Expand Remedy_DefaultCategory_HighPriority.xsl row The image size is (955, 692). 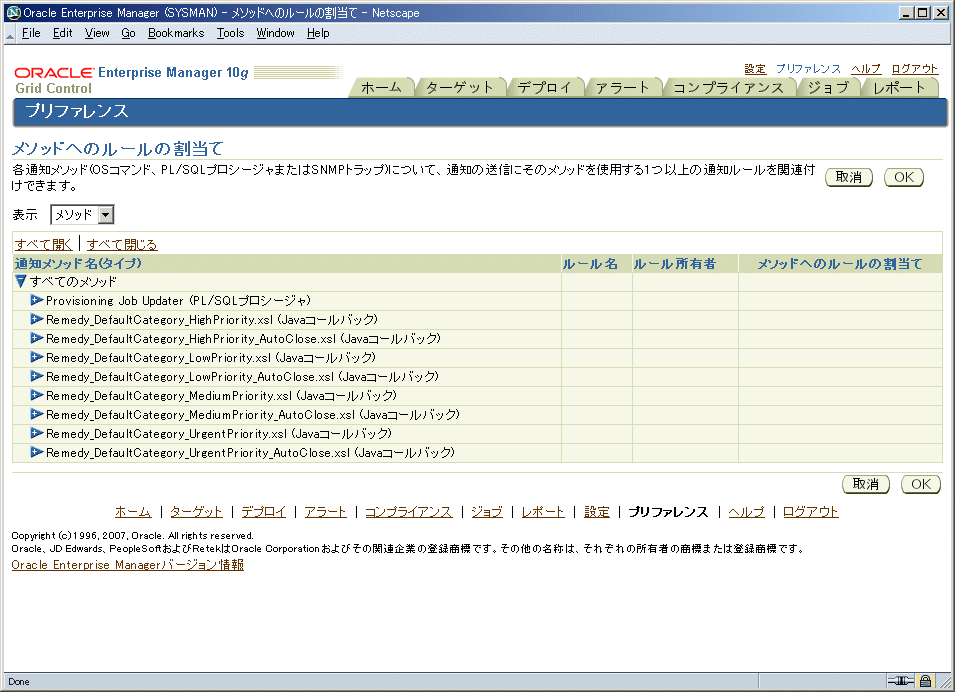click(x=37, y=319)
